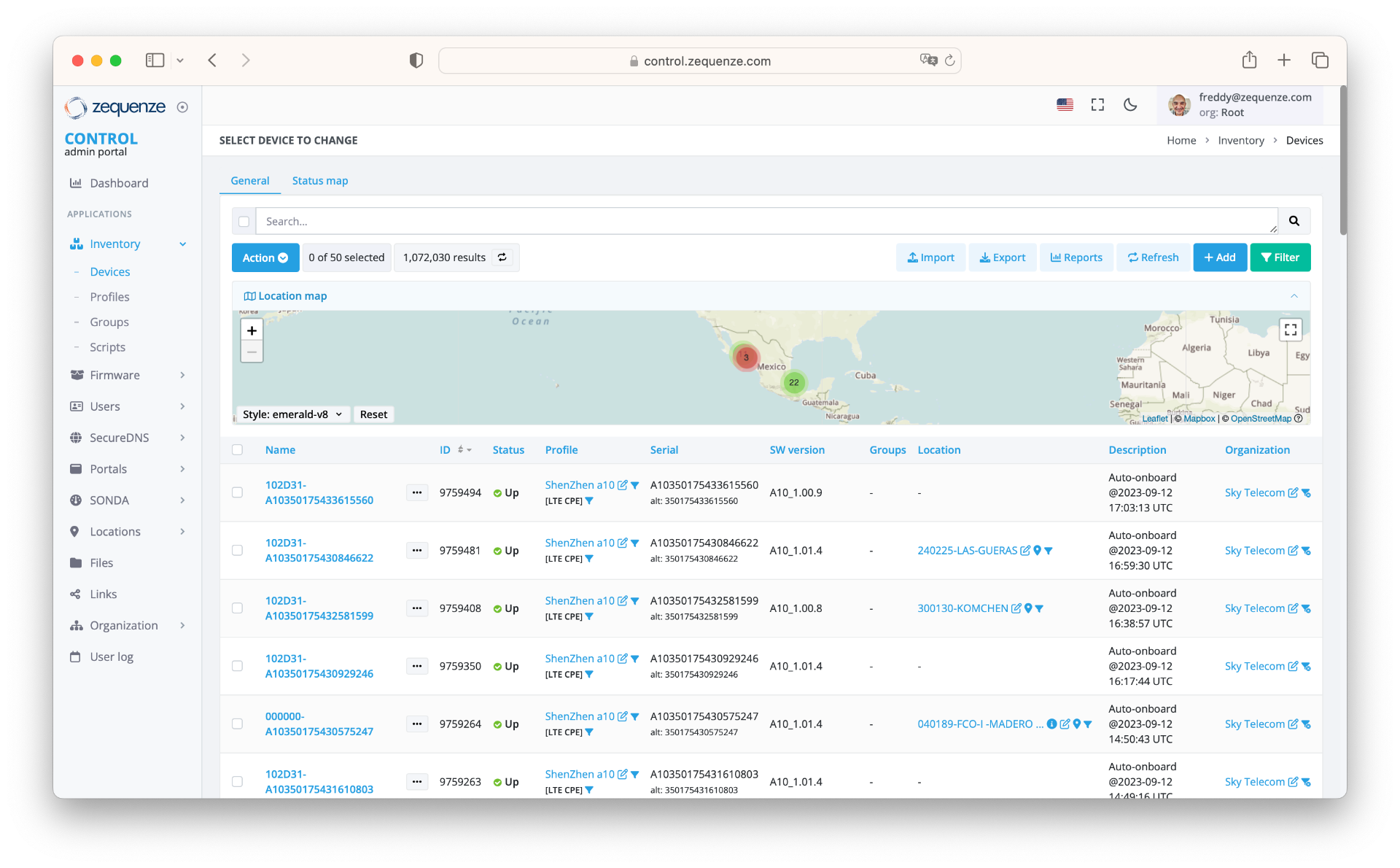Switch to the Status map tab
This screenshot has height=868, width=1400.
tap(319, 181)
